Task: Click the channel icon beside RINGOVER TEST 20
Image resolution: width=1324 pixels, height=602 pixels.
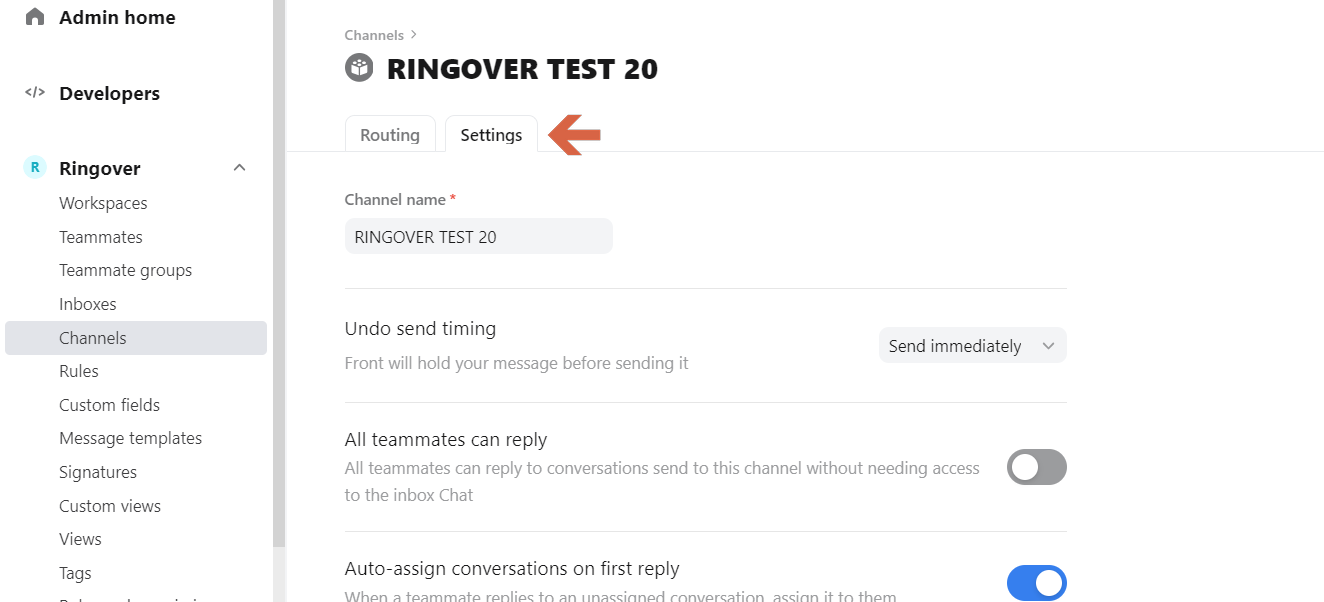Action: tap(359, 68)
